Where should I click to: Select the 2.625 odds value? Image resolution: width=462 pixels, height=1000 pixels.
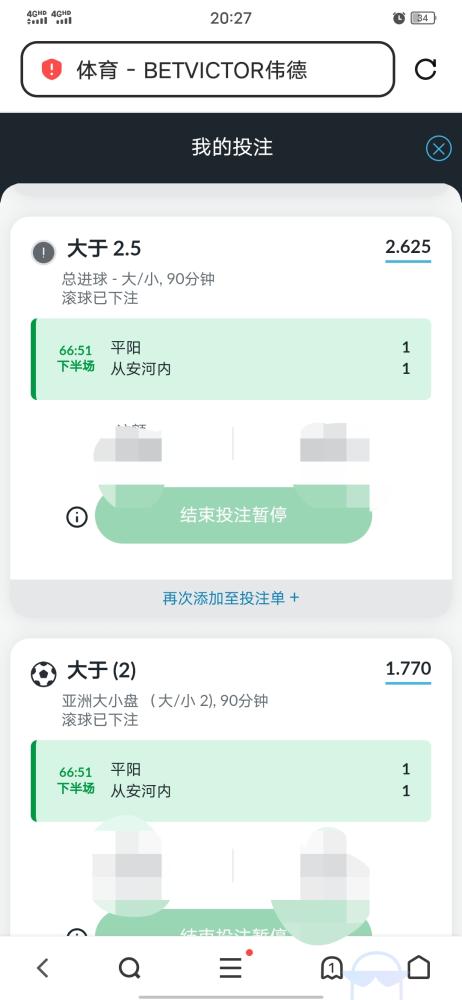point(408,247)
